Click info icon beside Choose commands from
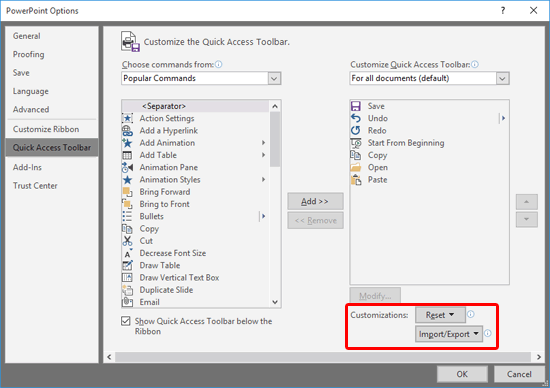The height and width of the screenshot is (388, 550). pos(219,64)
